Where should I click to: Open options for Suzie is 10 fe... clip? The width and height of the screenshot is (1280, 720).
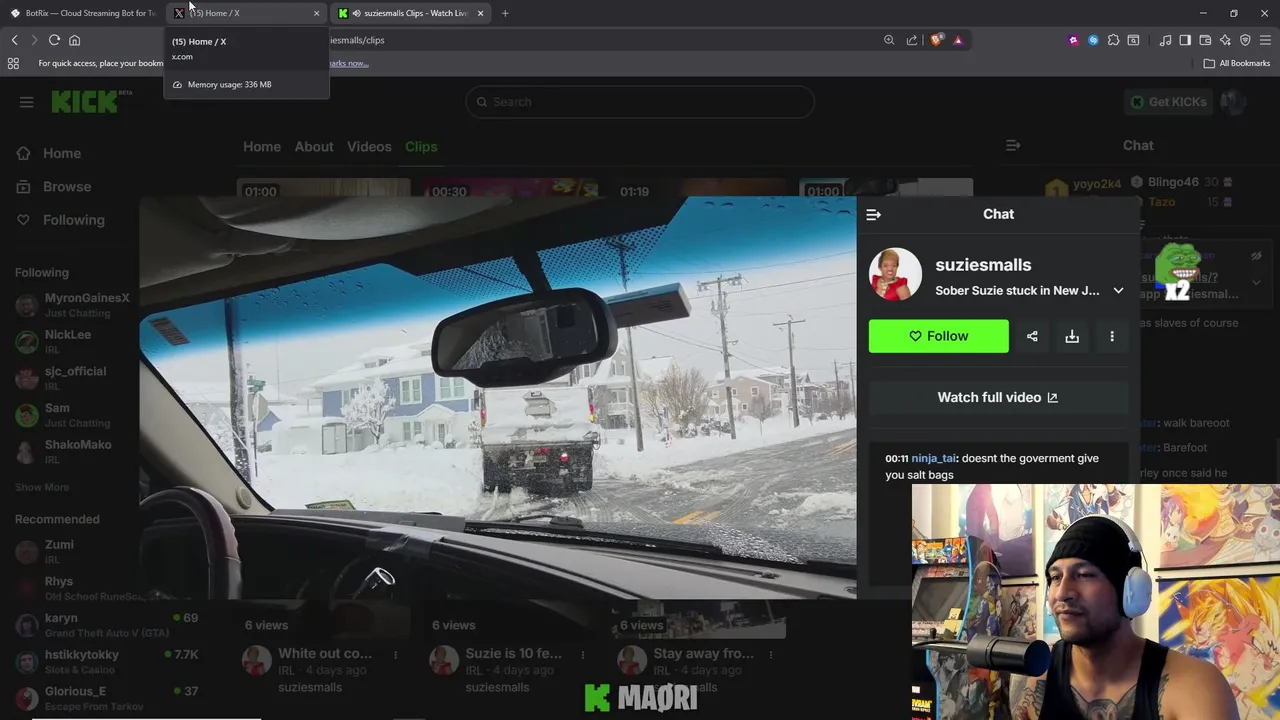pos(583,654)
